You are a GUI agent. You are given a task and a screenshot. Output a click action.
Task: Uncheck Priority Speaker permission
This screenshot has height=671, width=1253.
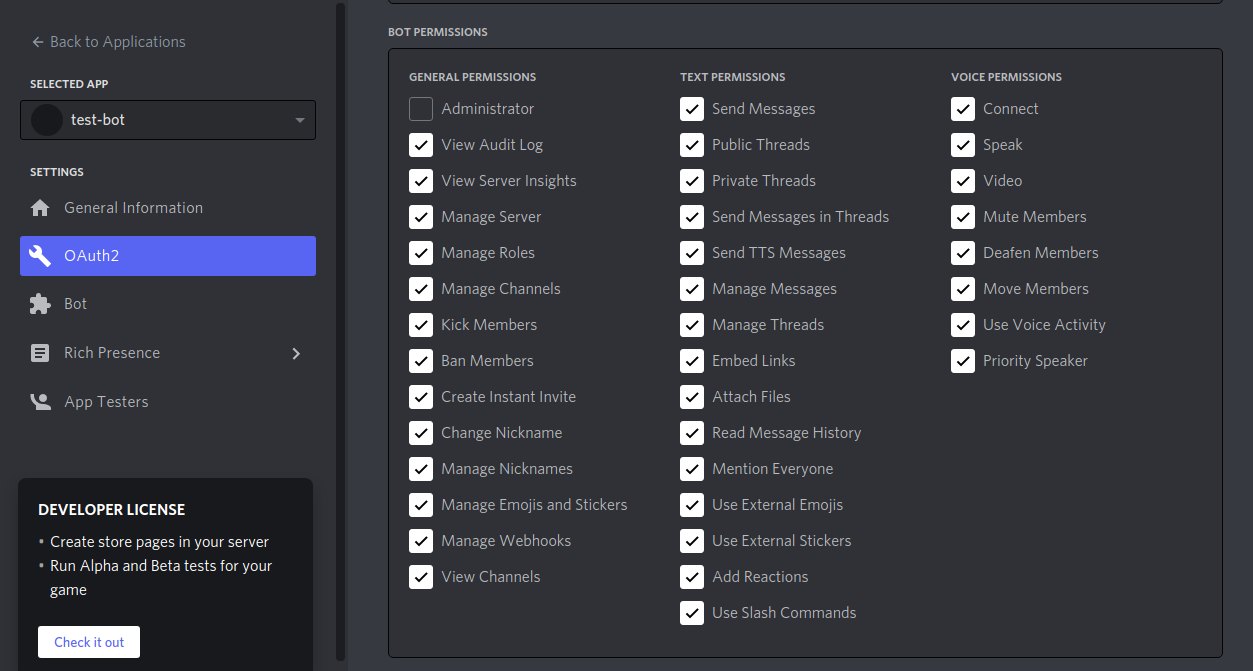[963, 361]
